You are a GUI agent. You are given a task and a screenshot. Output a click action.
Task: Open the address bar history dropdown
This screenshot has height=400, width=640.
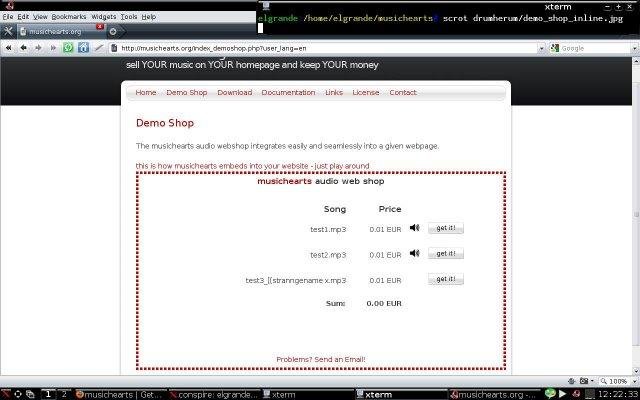[542, 49]
